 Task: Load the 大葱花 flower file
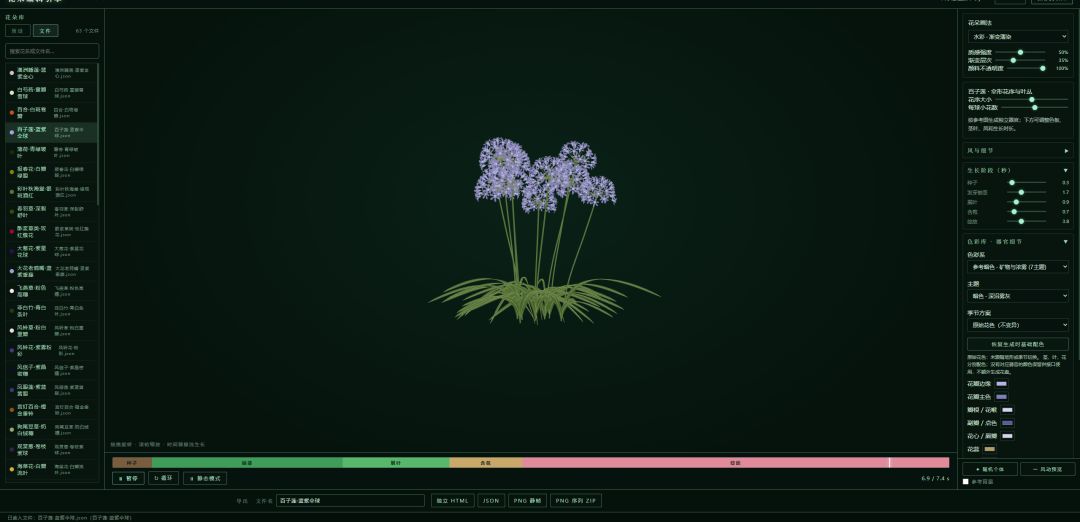tap(52, 251)
